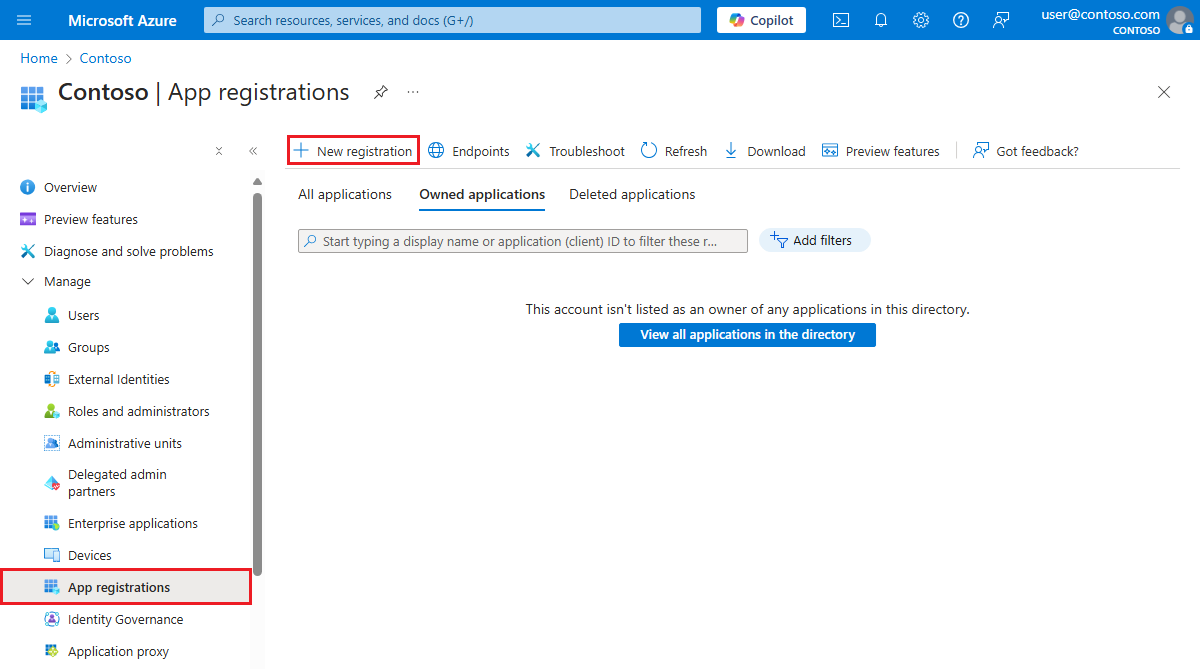Select Owned applications tab
The height and width of the screenshot is (669, 1200).
(482, 194)
